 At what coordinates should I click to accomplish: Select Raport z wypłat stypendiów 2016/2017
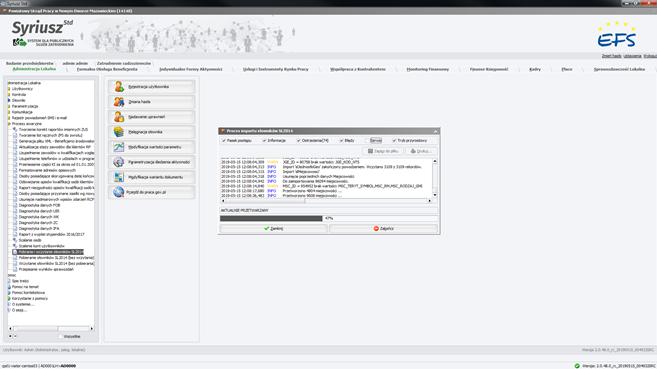click(51, 235)
